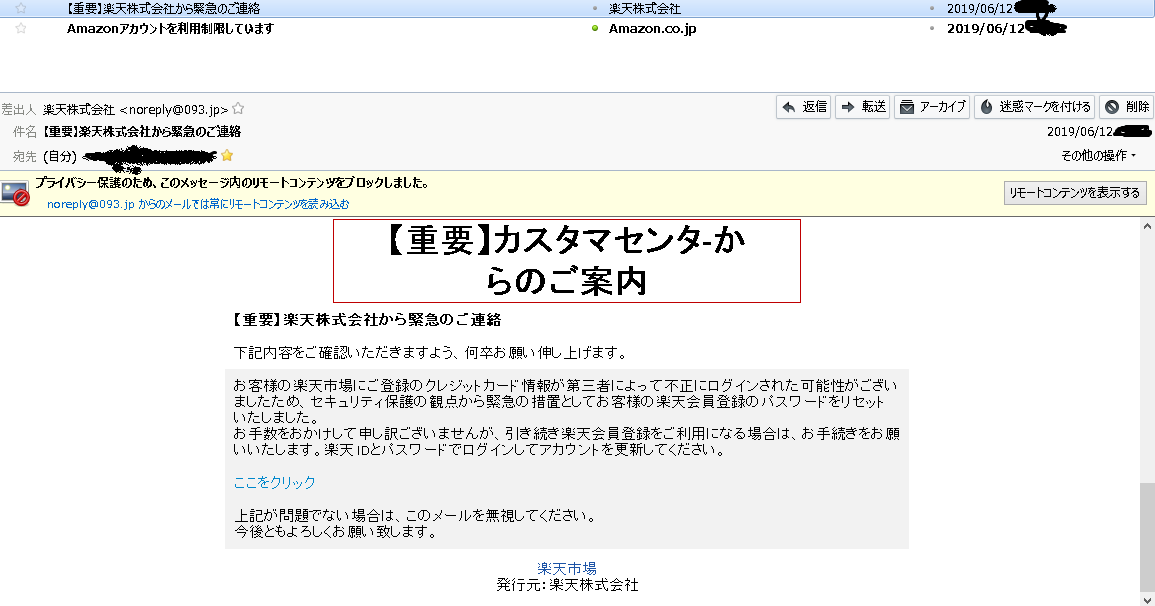Viewport: 1155px width, 606px height.
Task: Select the Amazonアカウントを利用制限しています message
Action: [x=170, y=29]
